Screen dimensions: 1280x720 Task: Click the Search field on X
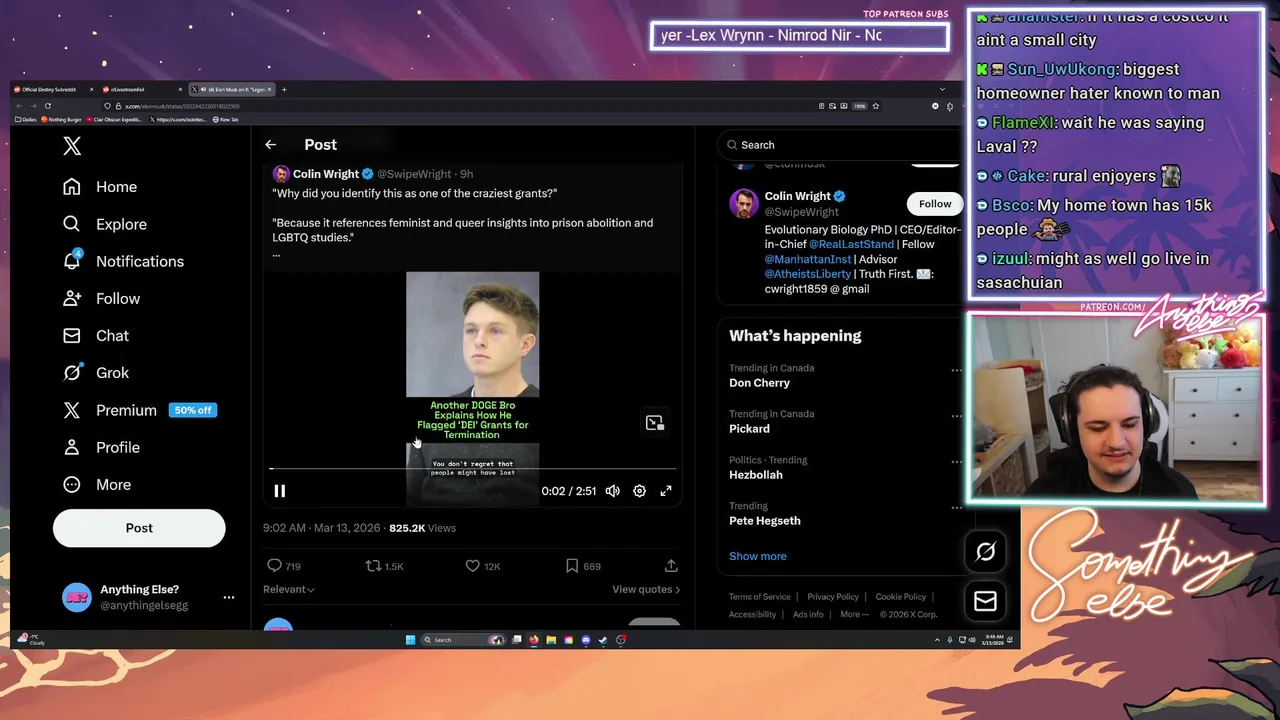(838, 145)
